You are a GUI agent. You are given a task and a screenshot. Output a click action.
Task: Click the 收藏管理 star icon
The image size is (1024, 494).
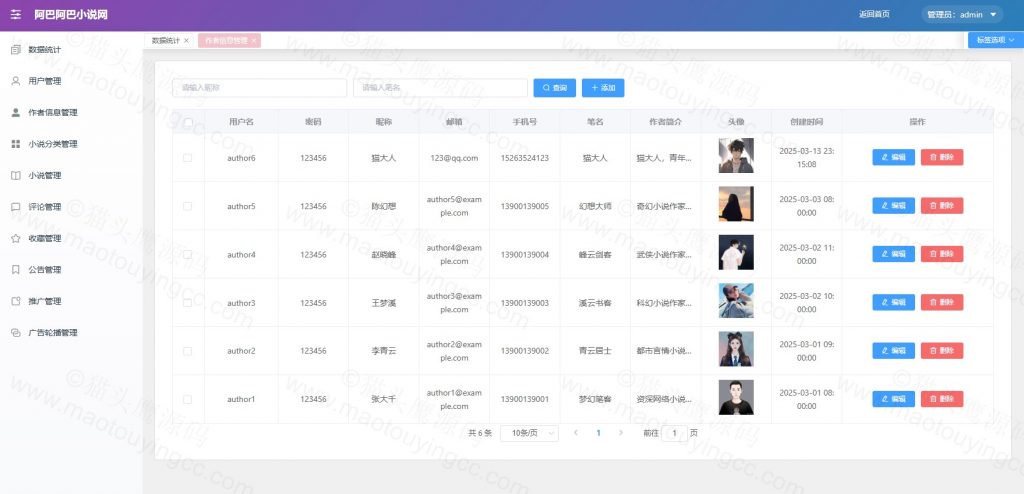point(16,238)
